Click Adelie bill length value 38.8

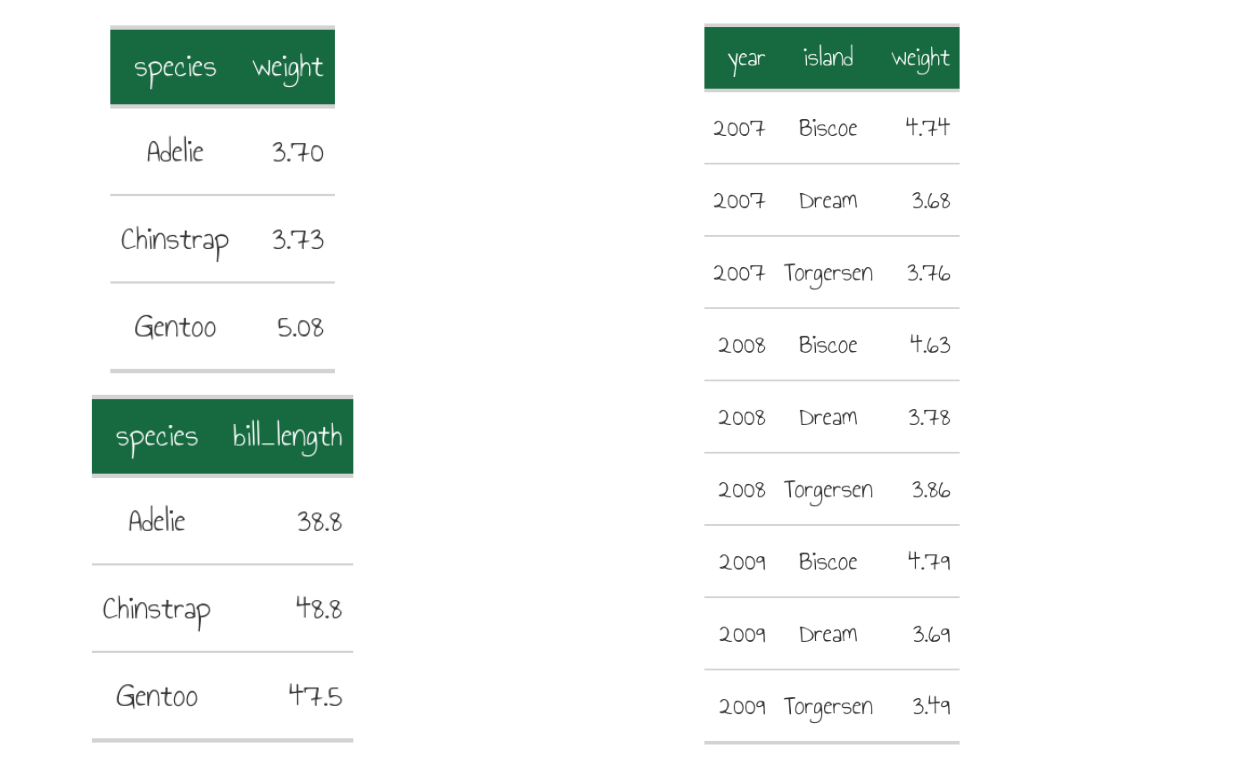click(x=319, y=521)
